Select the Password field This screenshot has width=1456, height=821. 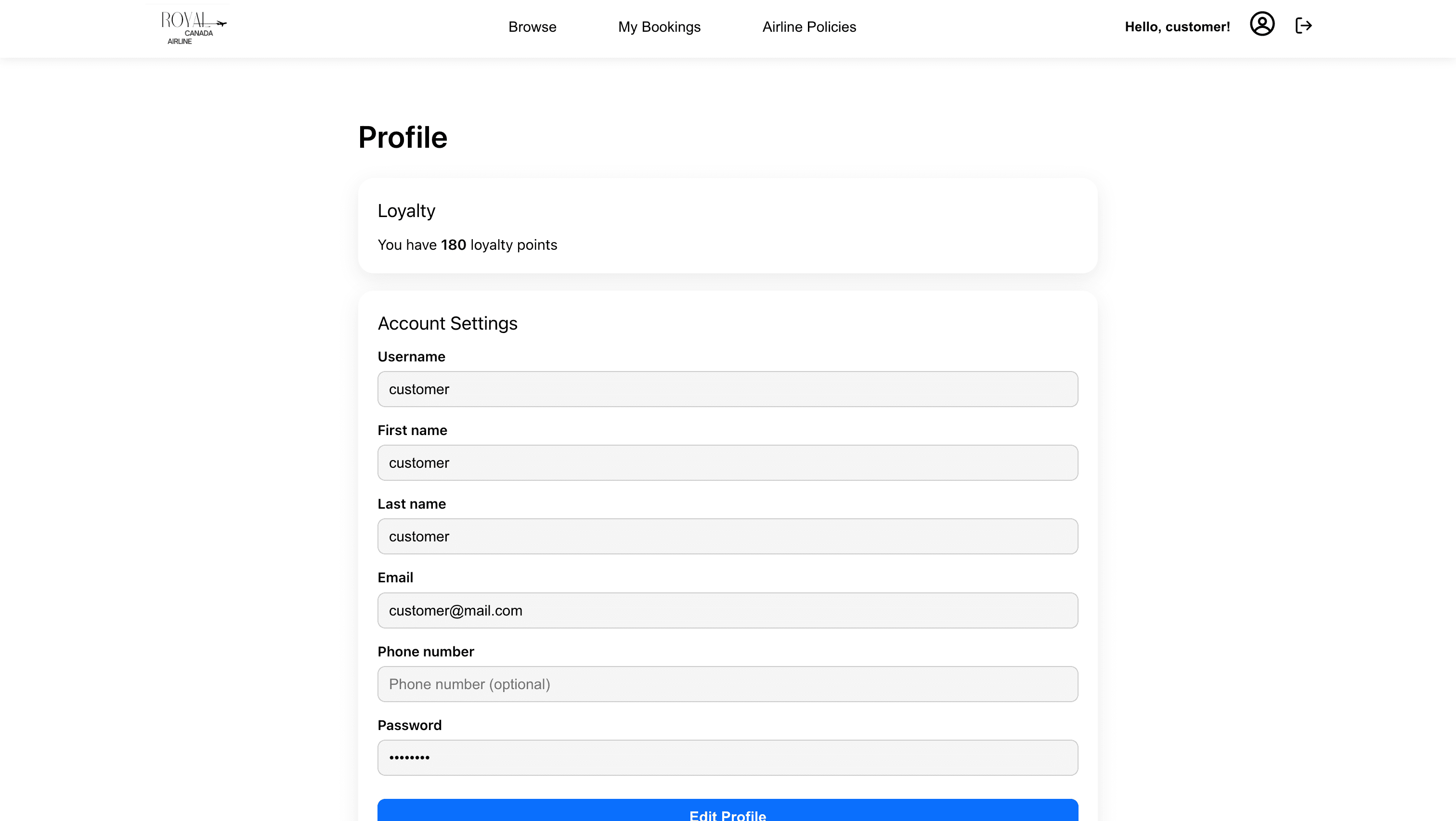click(x=728, y=757)
